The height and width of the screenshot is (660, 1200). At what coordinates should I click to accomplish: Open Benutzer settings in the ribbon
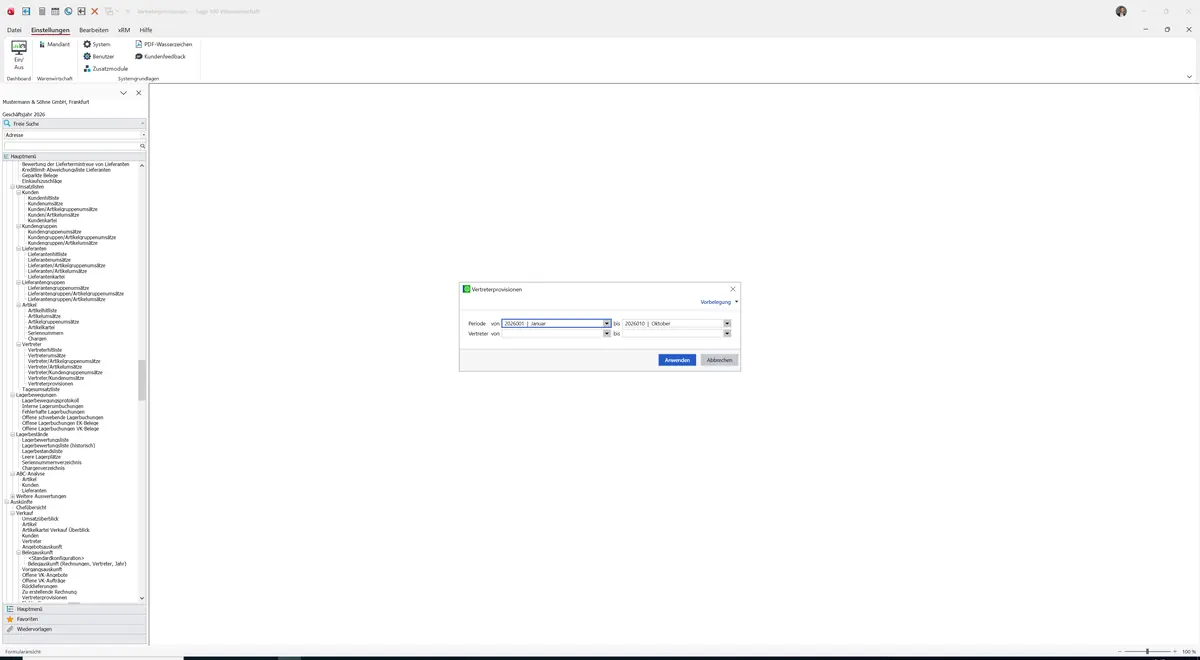coord(99,56)
